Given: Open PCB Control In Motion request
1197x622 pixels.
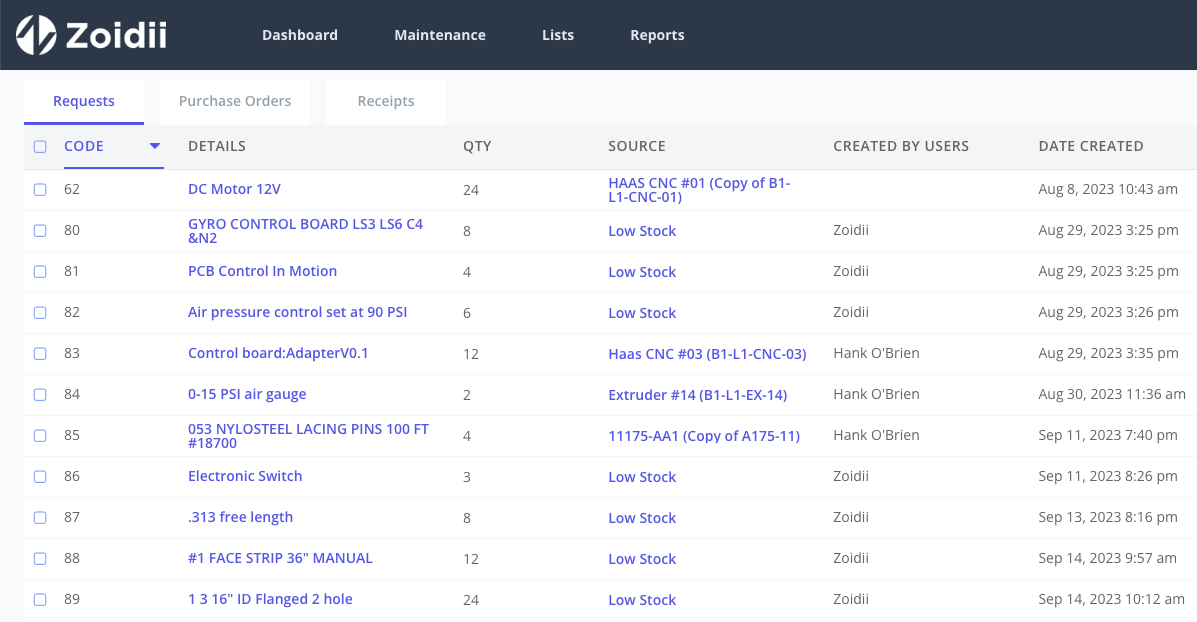Looking at the screenshot, I should pyautogui.click(x=263, y=271).
